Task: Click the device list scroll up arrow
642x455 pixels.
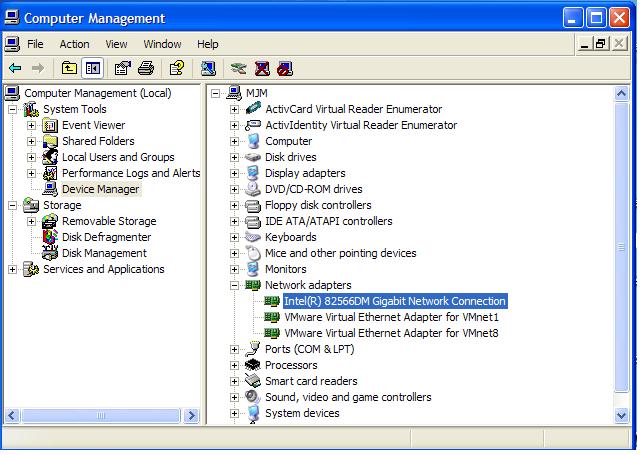Action: tap(622, 94)
